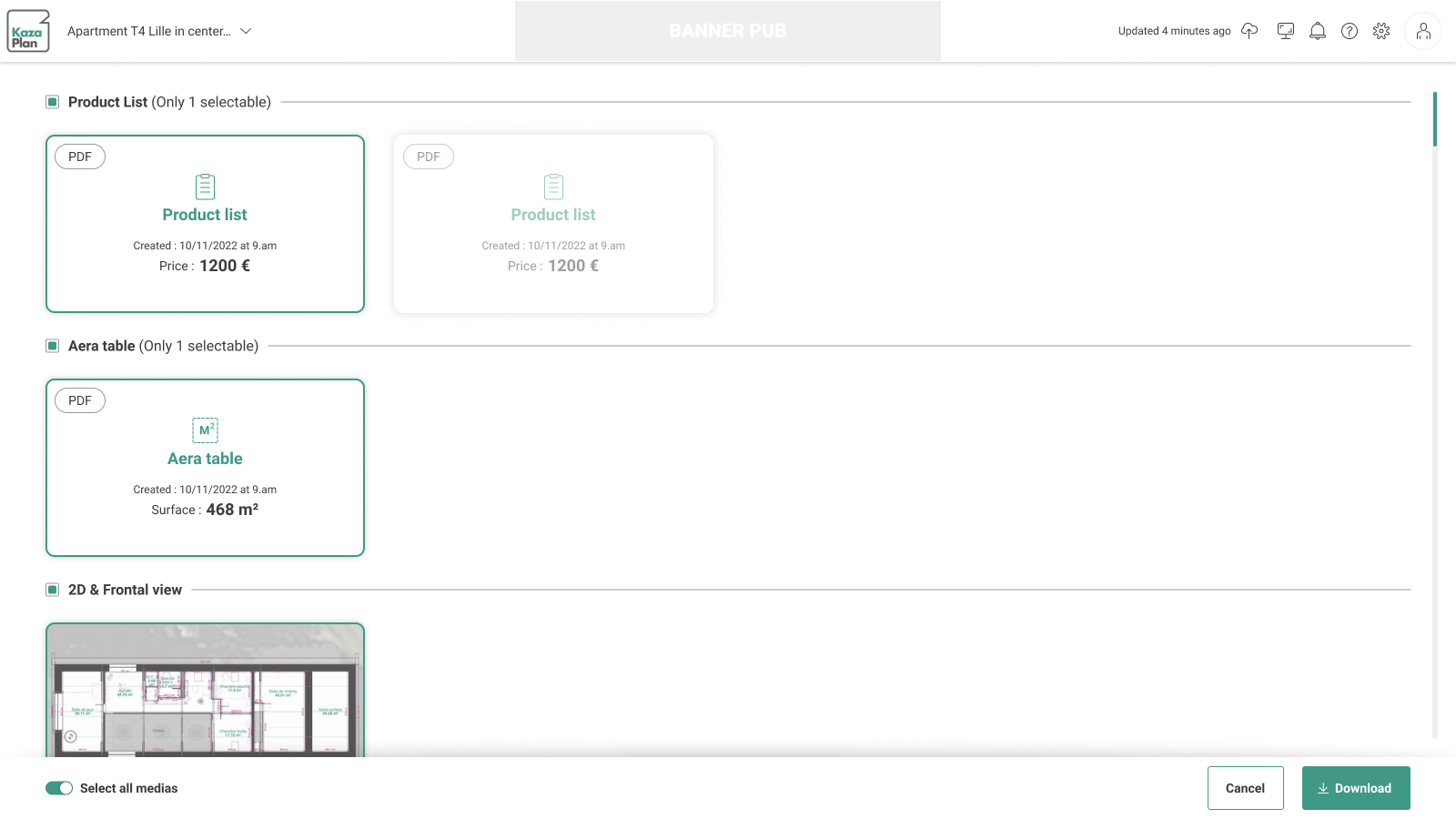Screen dimensions: 1456x819
Task: Click the 'Product List (Only 1 selectable)' heading
Action: click(x=169, y=102)
